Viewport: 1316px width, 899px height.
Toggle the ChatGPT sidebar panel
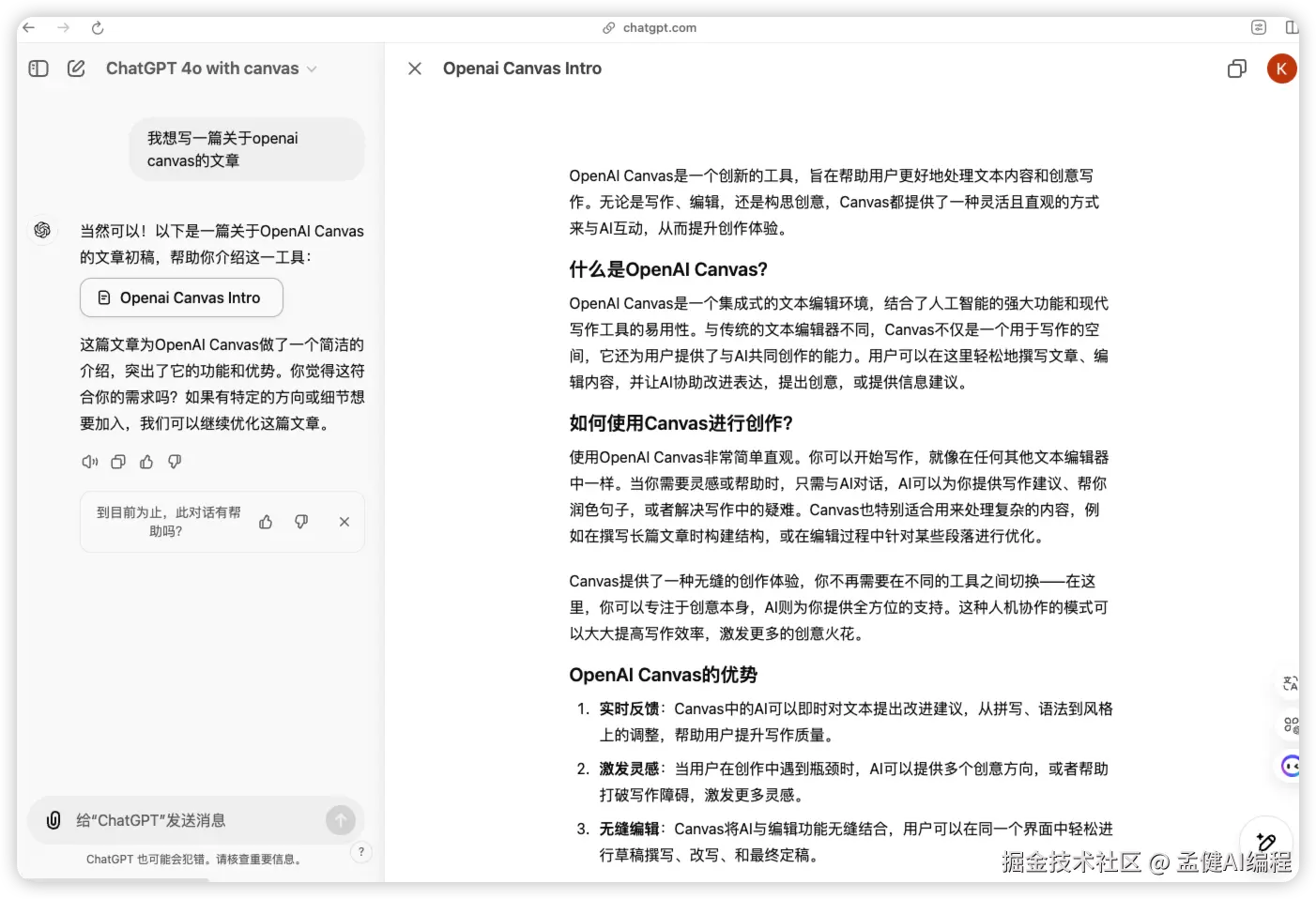coord(38,69)
